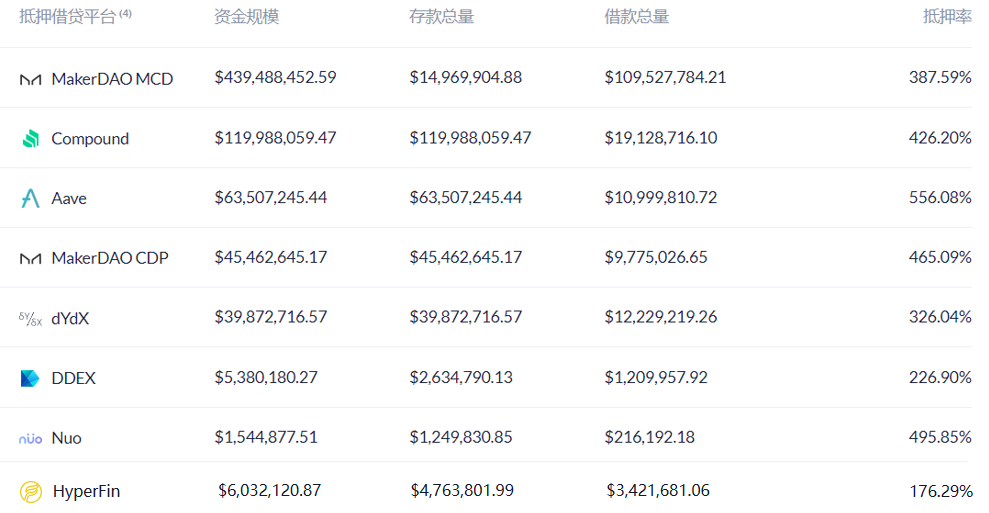Select collateral ratio 426.20%

click(940, 138)
